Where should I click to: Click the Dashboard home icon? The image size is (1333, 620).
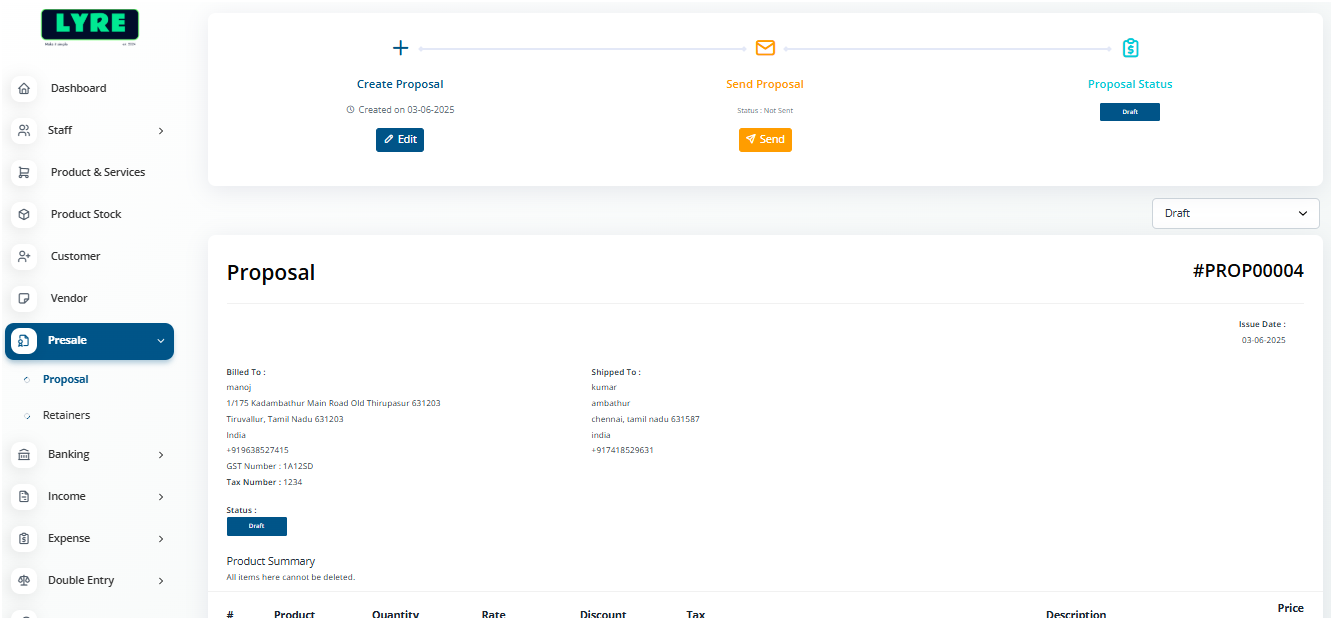point(25,88)
